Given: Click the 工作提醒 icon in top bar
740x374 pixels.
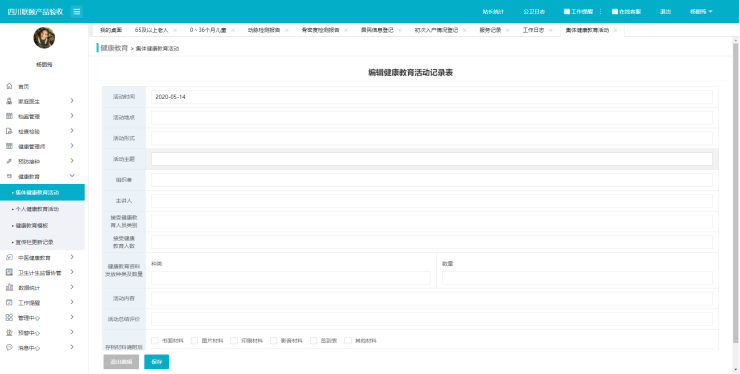Looking at the screenshot, I should click(567, 12).
